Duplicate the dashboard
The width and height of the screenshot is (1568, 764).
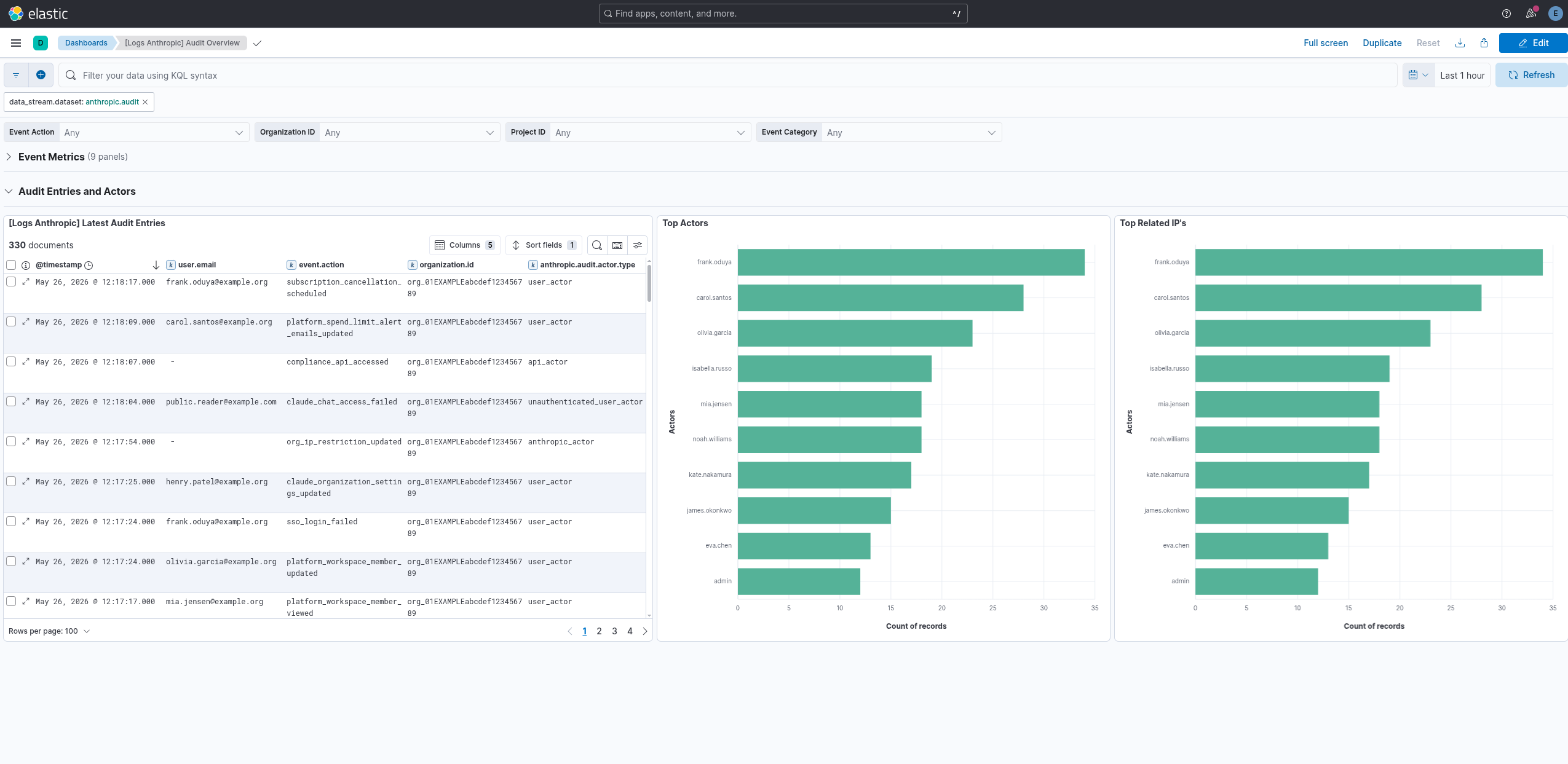pos(1382,43)
